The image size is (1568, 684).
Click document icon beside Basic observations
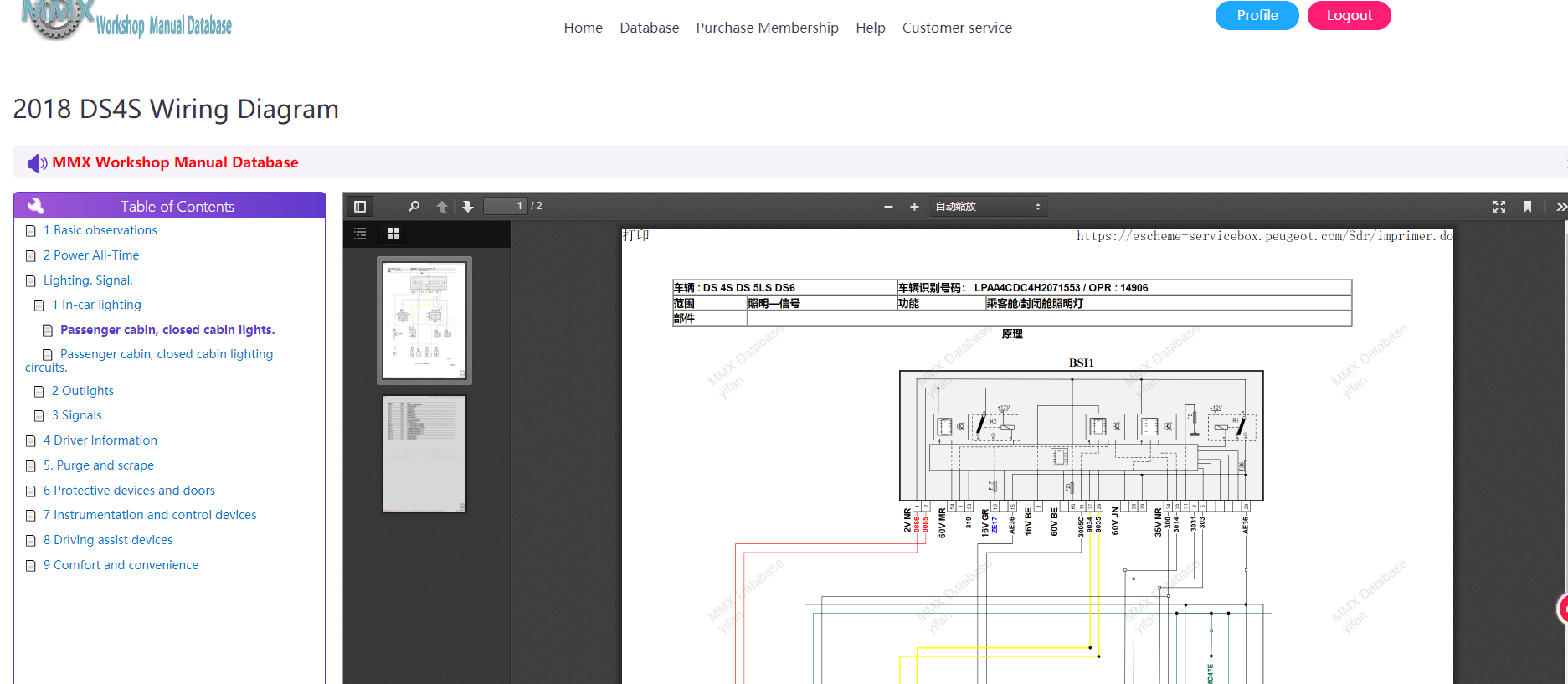tap(31, 231)
